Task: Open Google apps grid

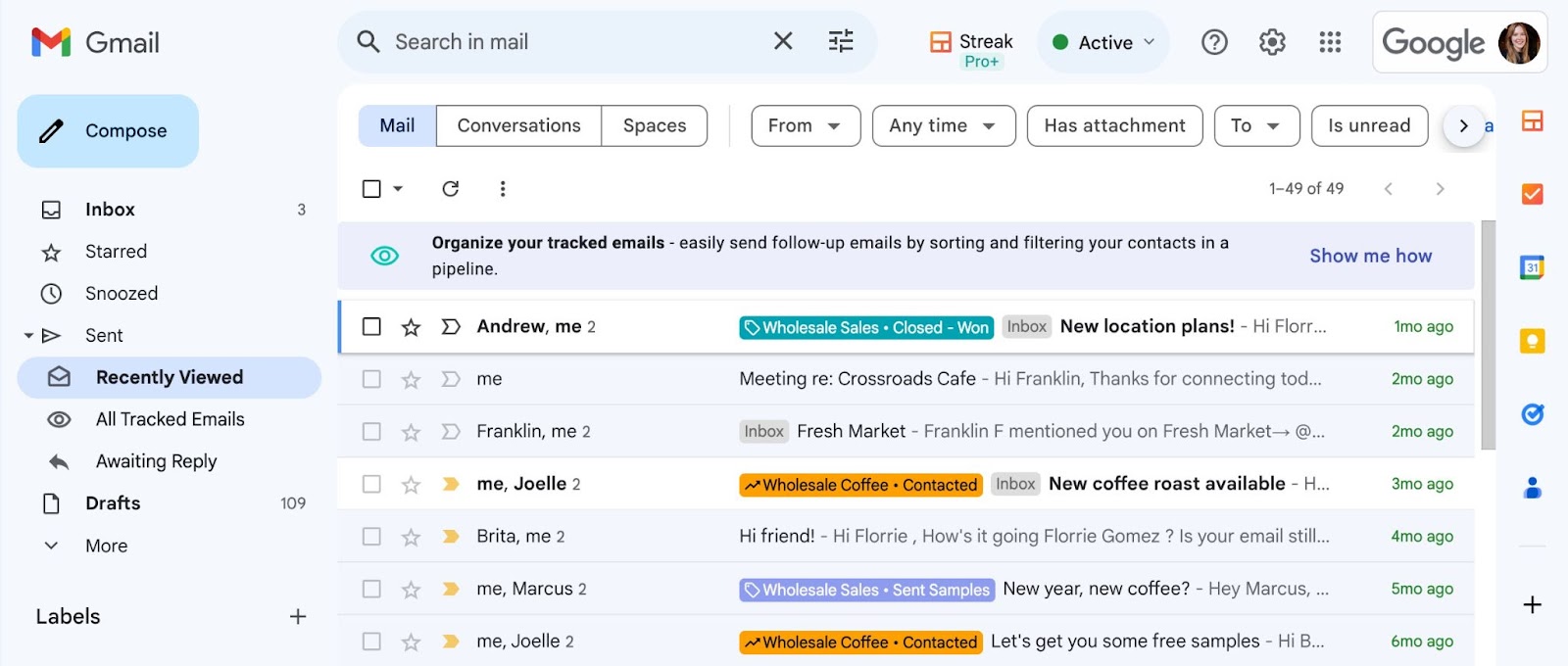Action: [1330, 42]
